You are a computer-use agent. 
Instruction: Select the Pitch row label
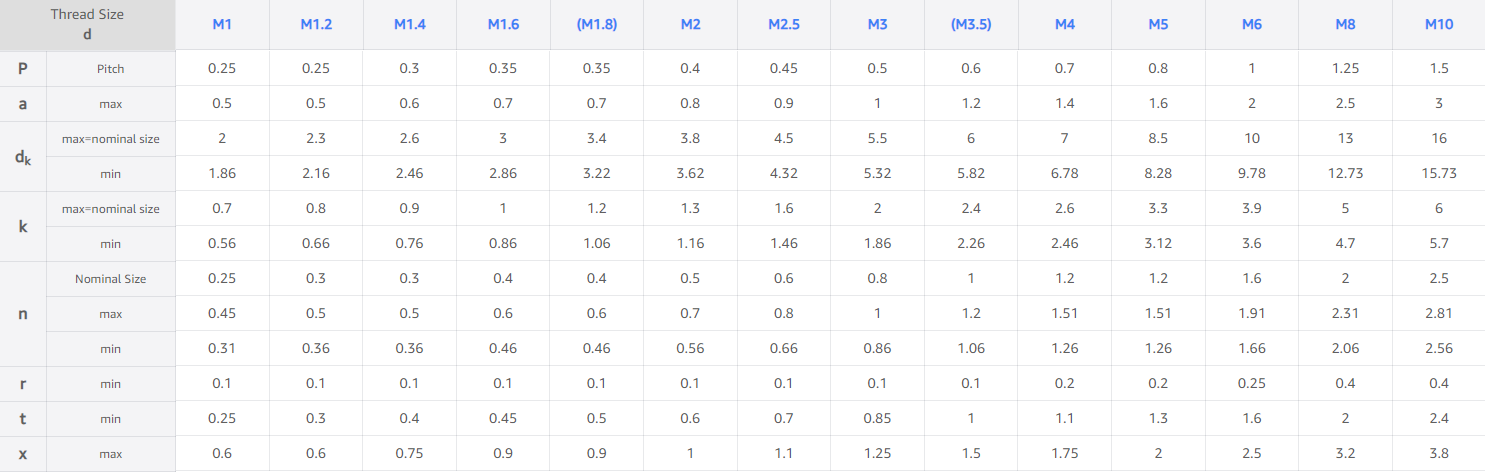pyautogui.click(x=111, y=68)
